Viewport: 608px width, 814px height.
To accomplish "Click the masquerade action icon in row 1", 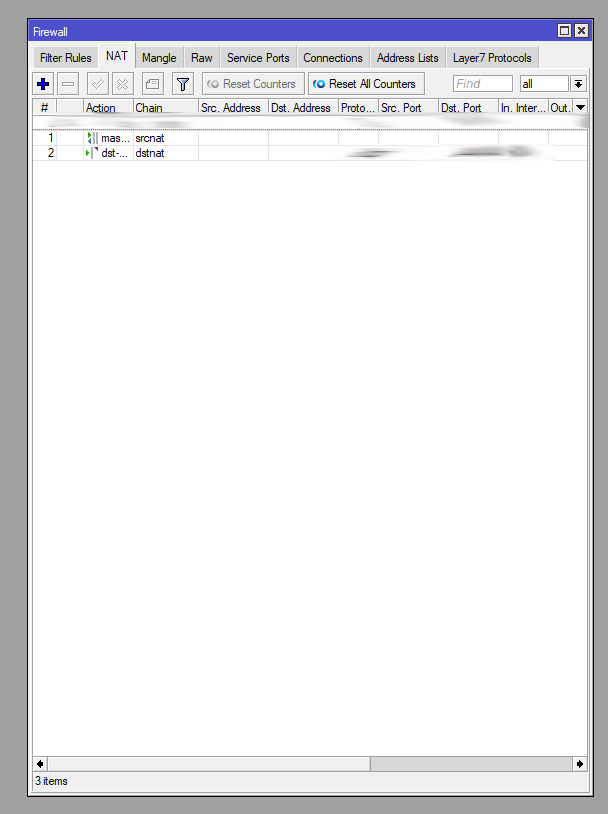I will click(92, 138).
